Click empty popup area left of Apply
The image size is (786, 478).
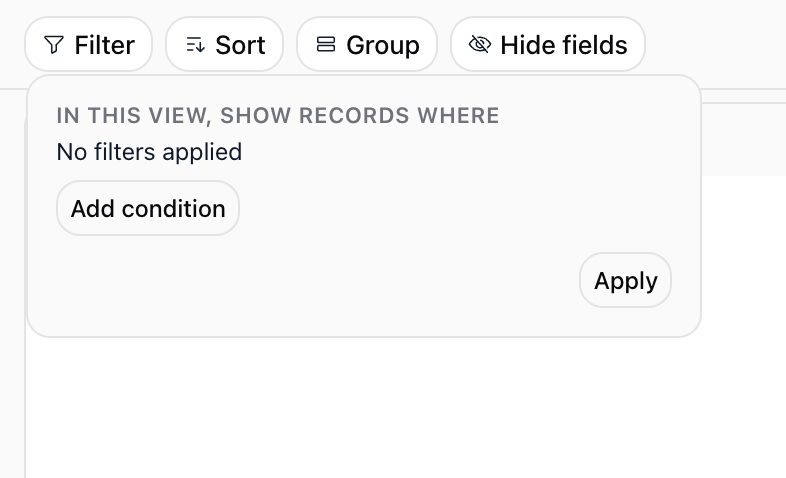point(401,280)
